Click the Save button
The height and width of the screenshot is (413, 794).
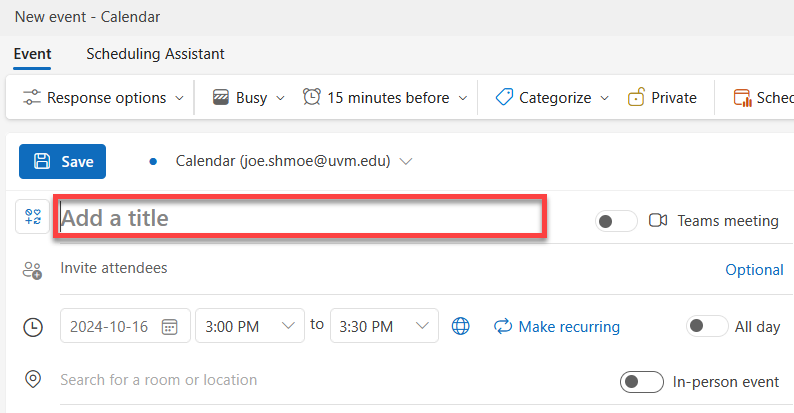[x=62, y=161]
